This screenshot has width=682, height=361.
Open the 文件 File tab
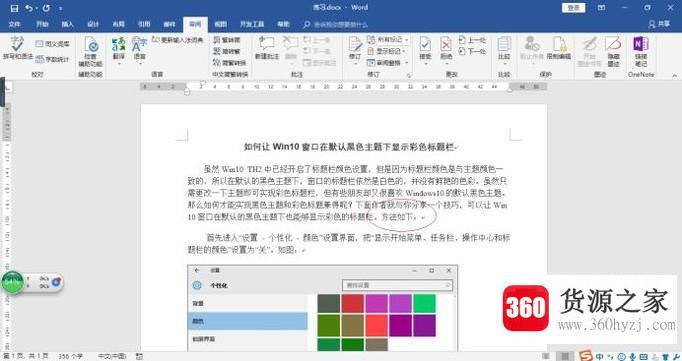[14, 24]
